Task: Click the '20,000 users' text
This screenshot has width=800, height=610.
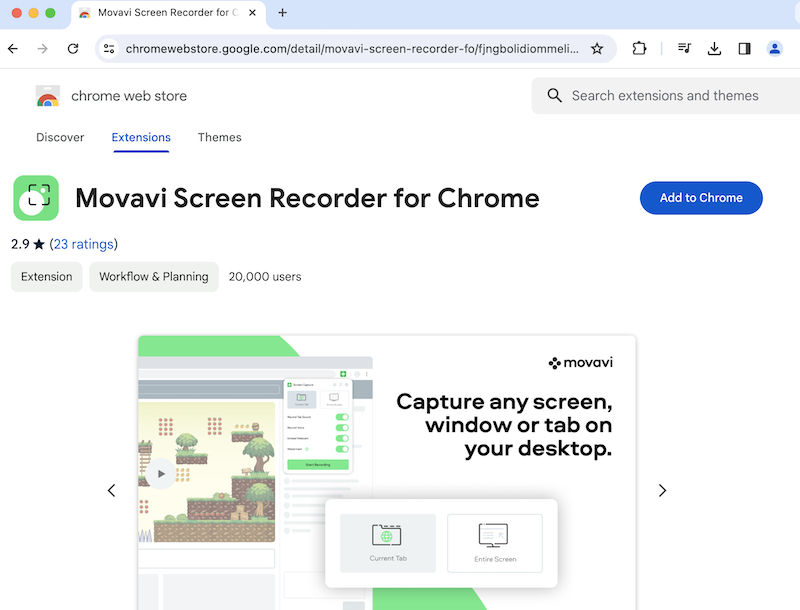Action: (265, 277)
